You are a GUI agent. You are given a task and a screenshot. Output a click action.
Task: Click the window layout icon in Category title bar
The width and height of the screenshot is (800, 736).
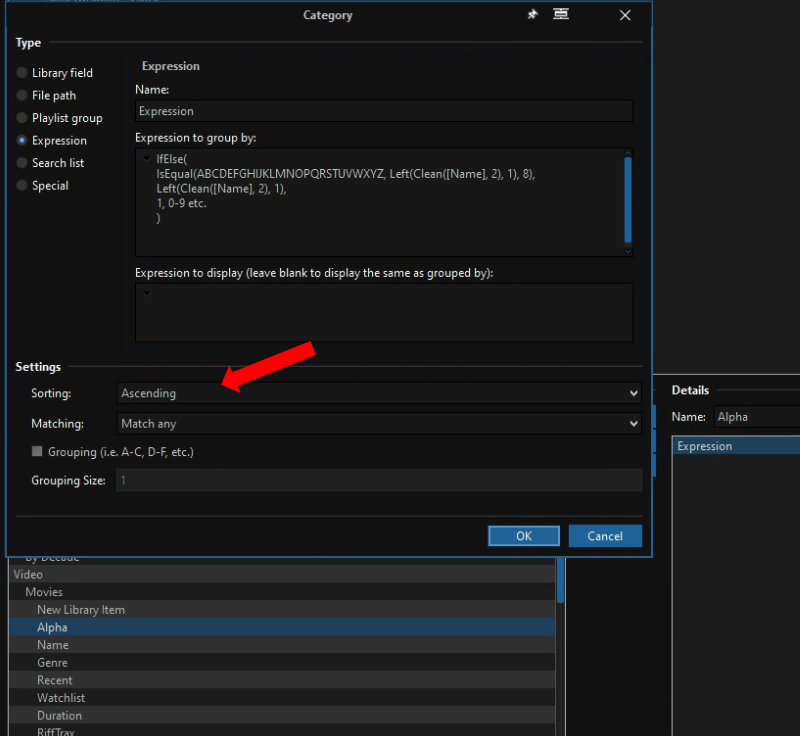(x=561, y=14)
